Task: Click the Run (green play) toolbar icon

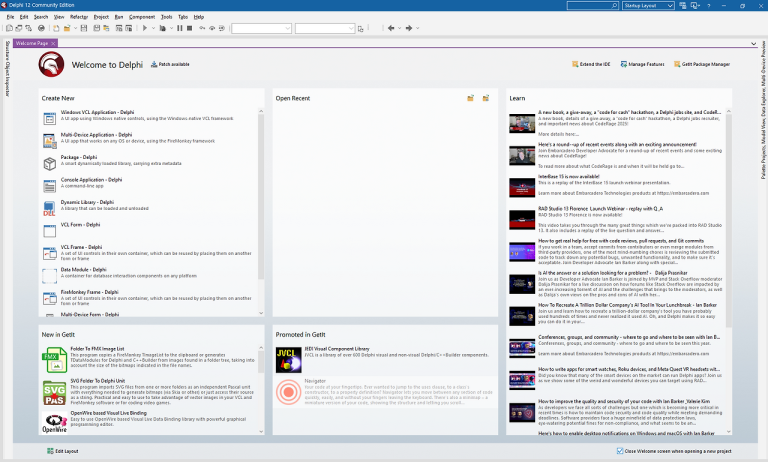Action: pos(145,28)
